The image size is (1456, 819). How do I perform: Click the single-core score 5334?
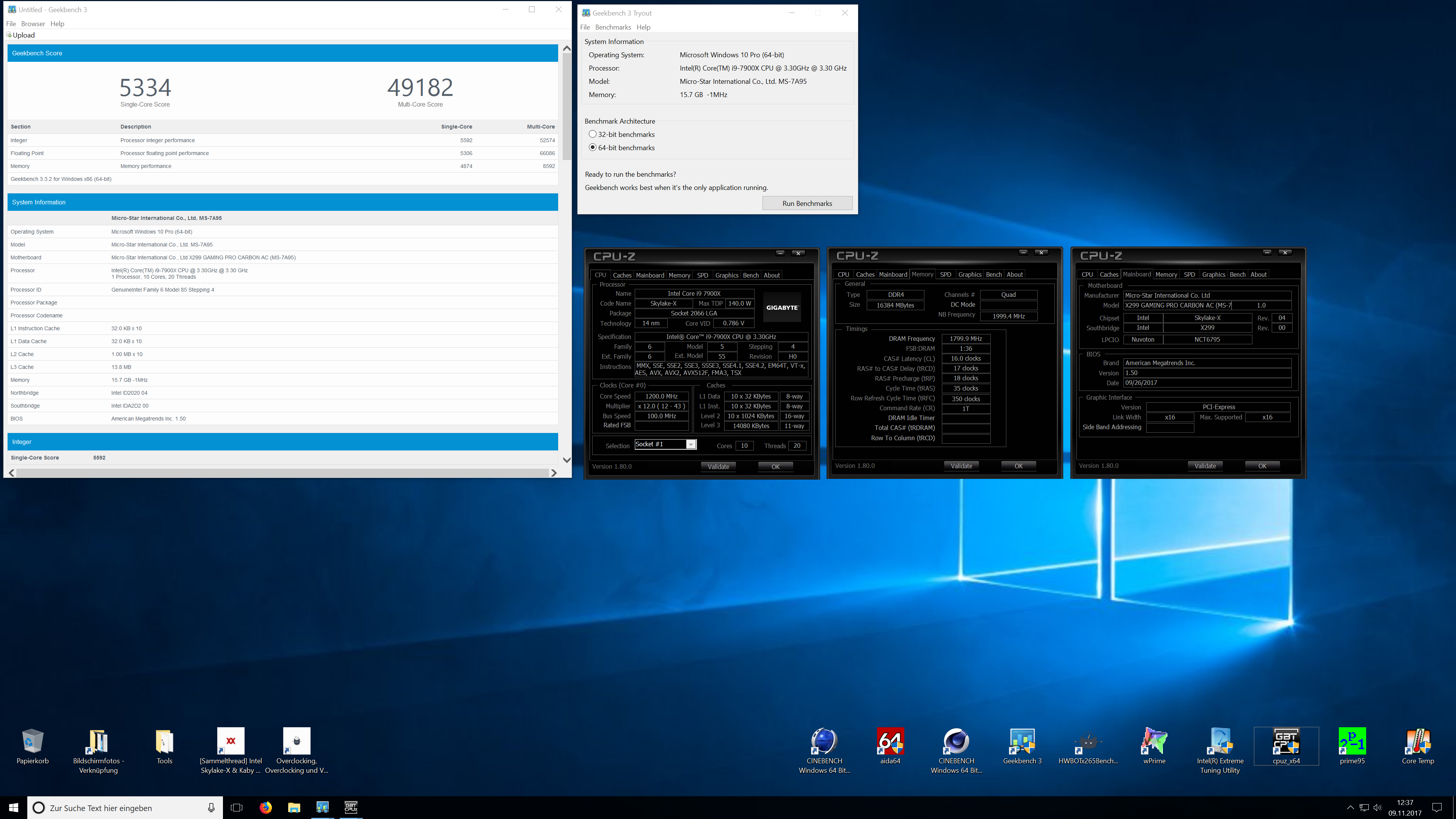point(145,88)
